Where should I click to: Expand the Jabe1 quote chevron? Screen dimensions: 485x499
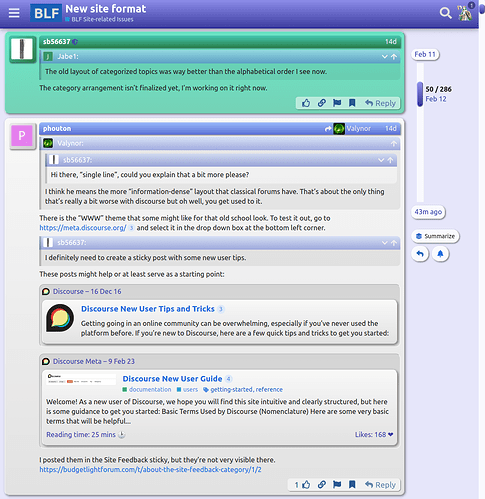tap(385, 57)
